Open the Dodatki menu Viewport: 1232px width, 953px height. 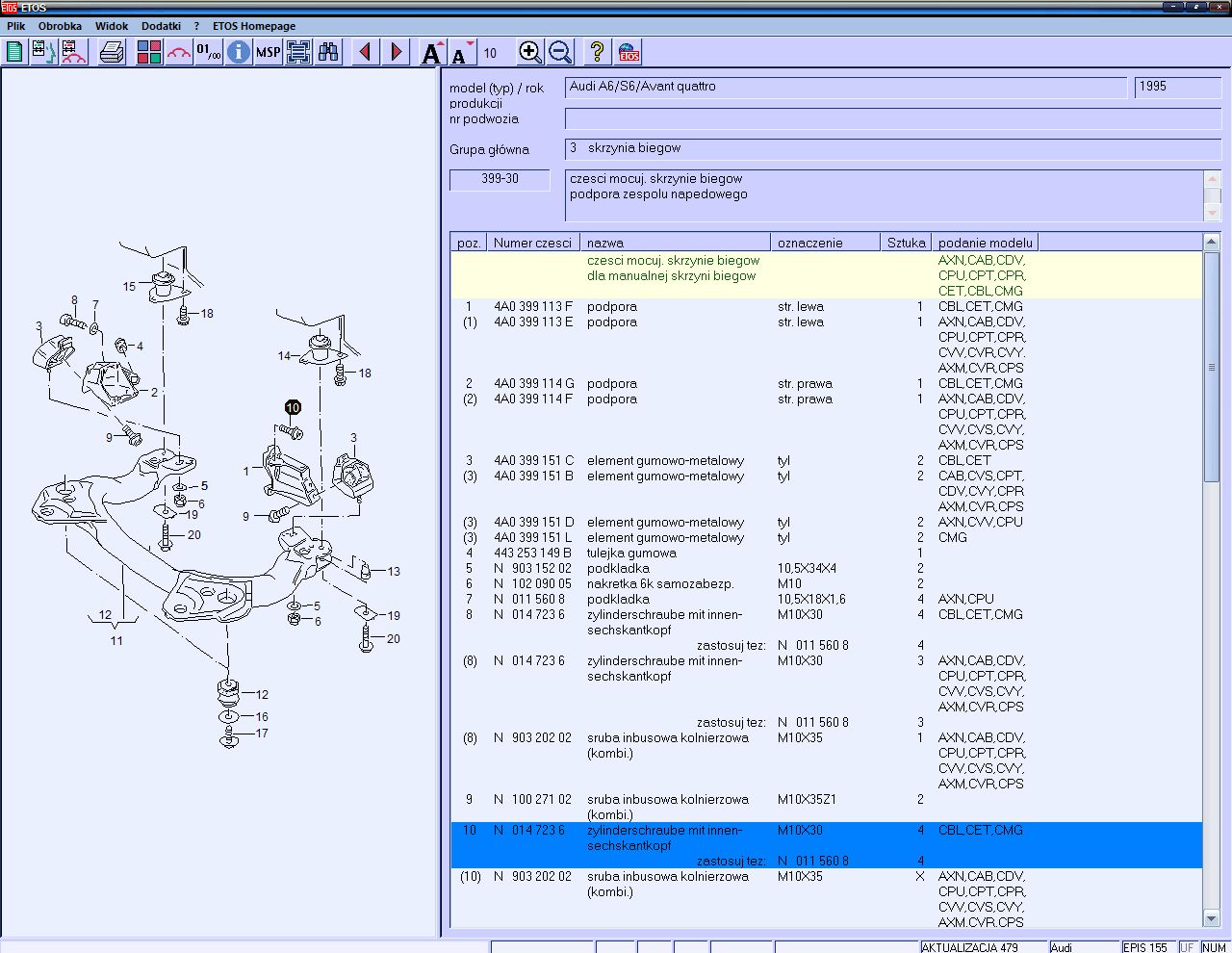tap(161, 26)
